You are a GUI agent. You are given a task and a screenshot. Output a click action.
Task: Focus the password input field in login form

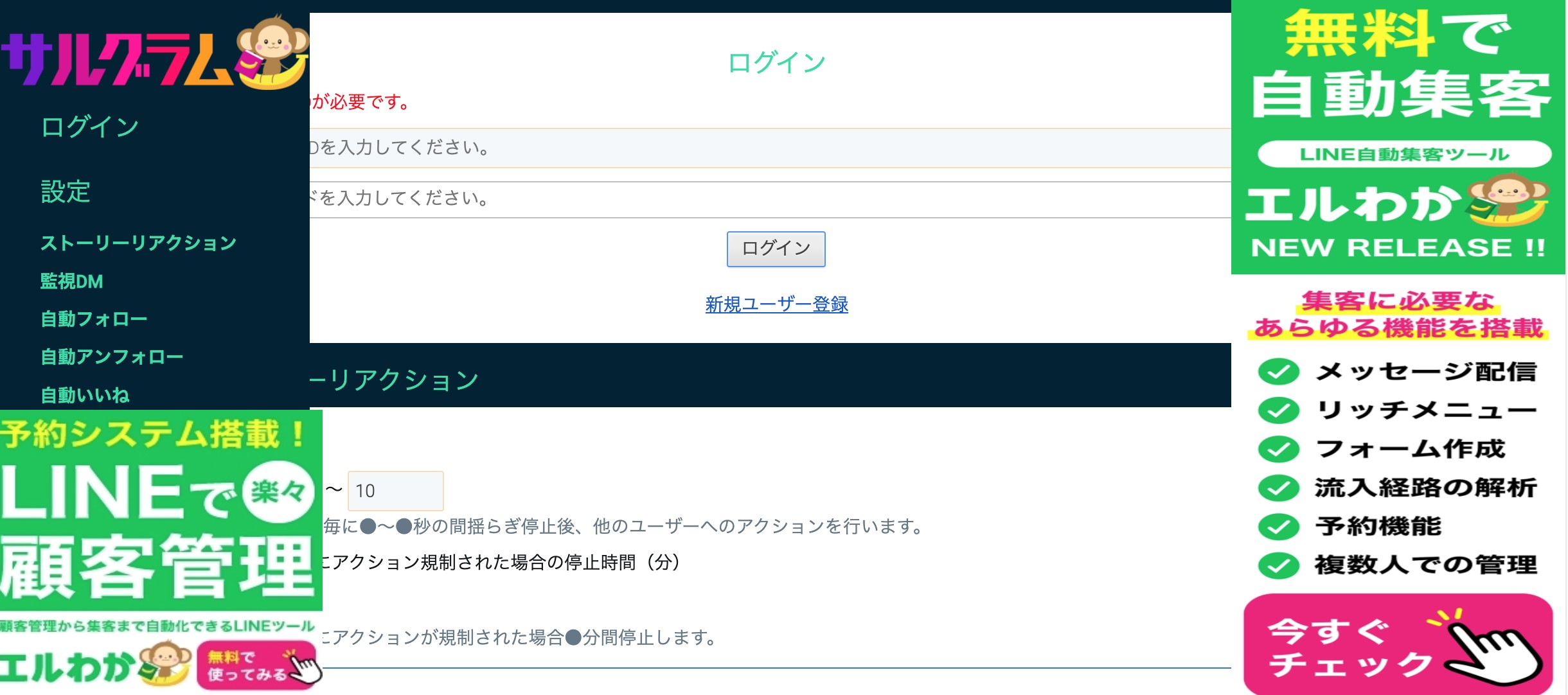[770, 199]
